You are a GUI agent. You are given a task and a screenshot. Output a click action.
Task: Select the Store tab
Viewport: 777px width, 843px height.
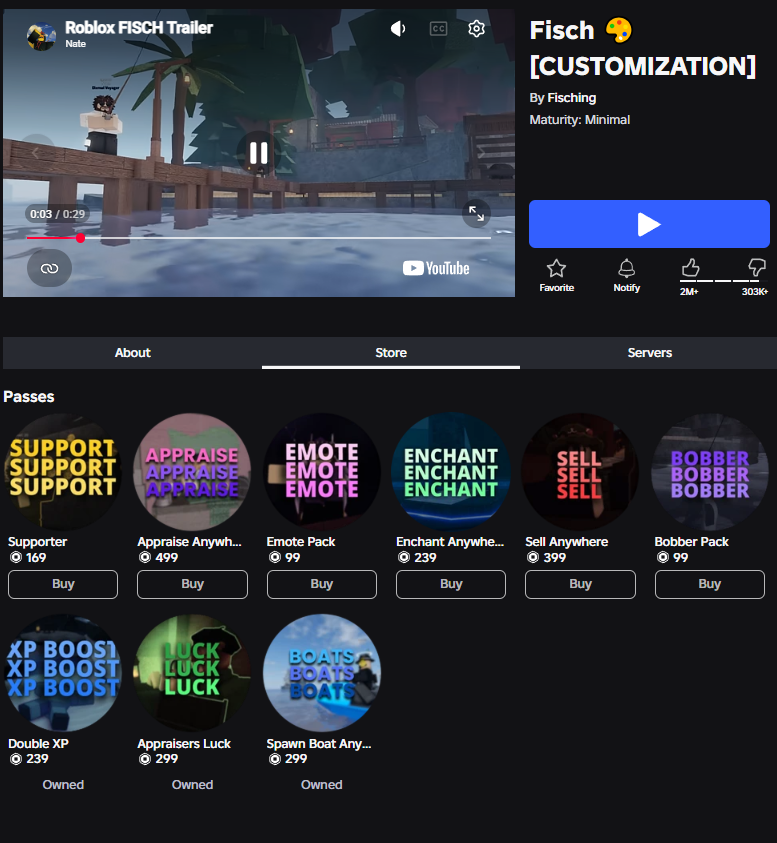point(391,353)
